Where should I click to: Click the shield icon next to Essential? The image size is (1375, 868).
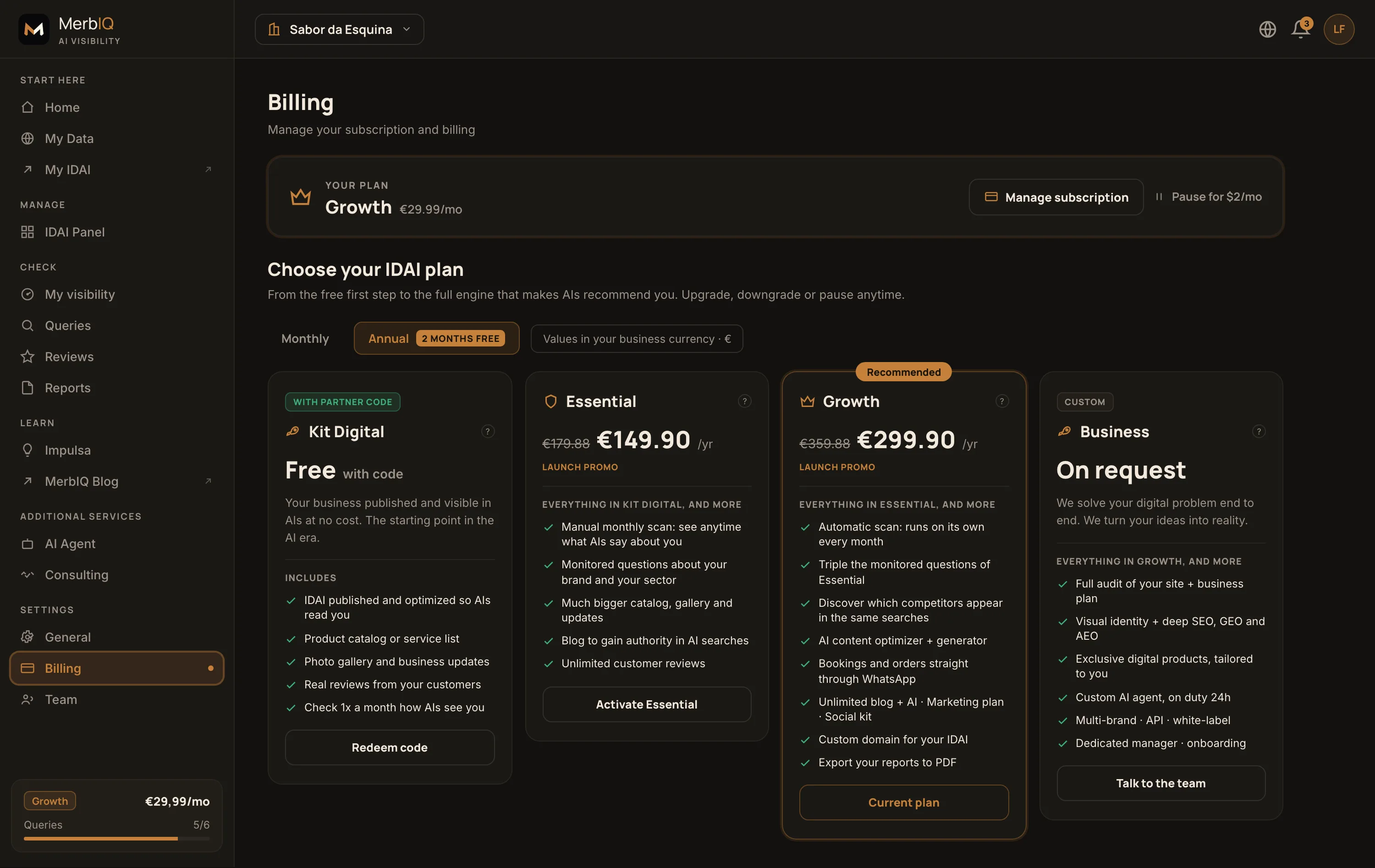tap(550, 401)
